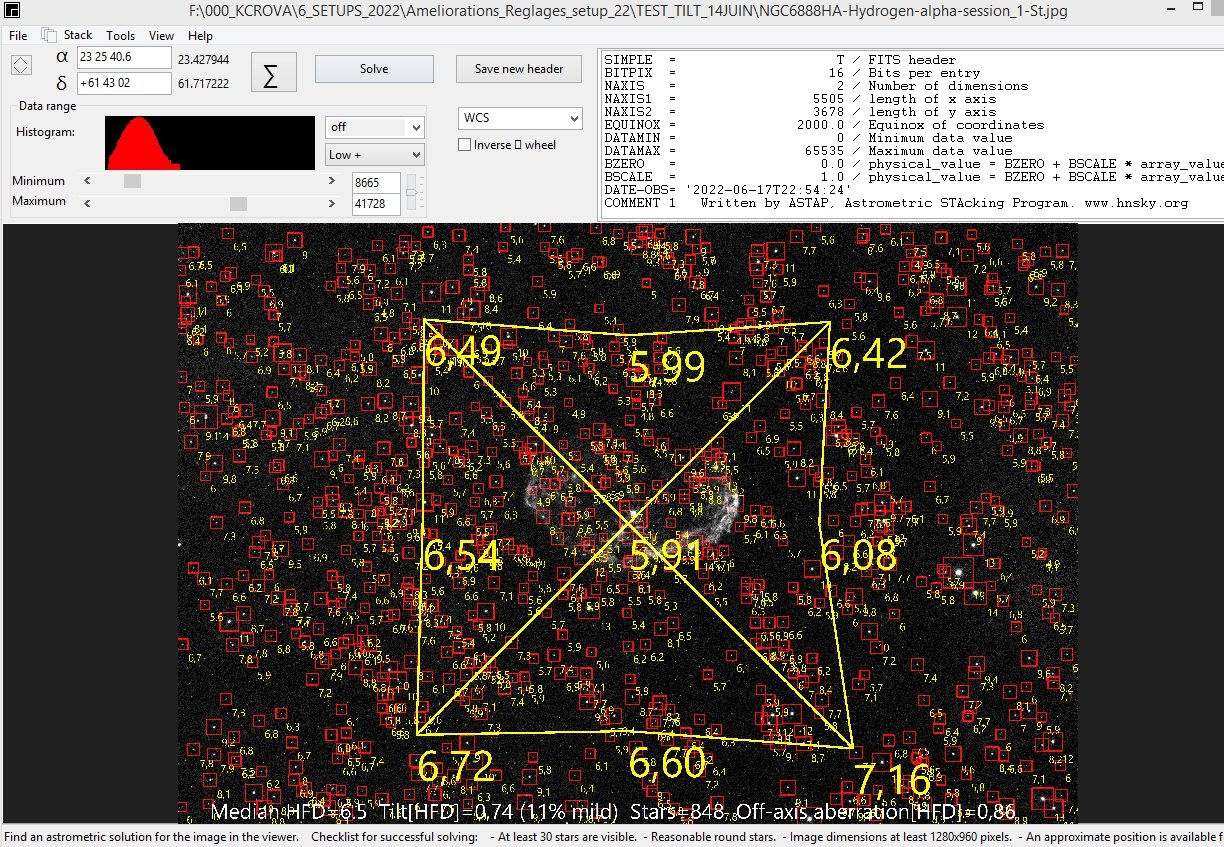Click the Solve button

374,69
